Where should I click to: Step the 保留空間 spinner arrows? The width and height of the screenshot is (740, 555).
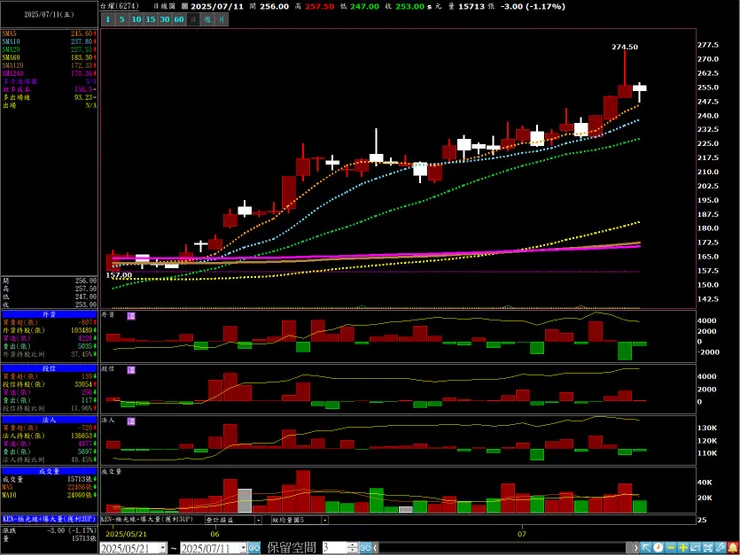[353, 548]
